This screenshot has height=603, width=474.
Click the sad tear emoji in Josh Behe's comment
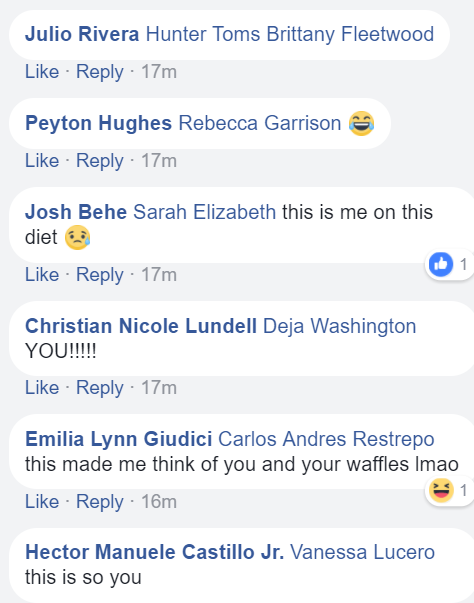coord(77,237)
